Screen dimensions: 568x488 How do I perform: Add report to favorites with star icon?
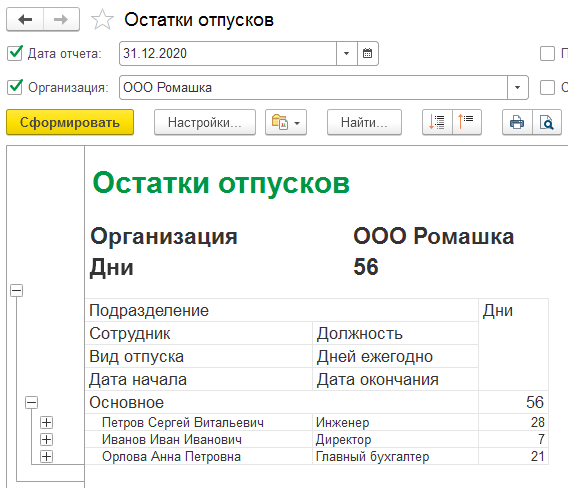click(102, 20)
